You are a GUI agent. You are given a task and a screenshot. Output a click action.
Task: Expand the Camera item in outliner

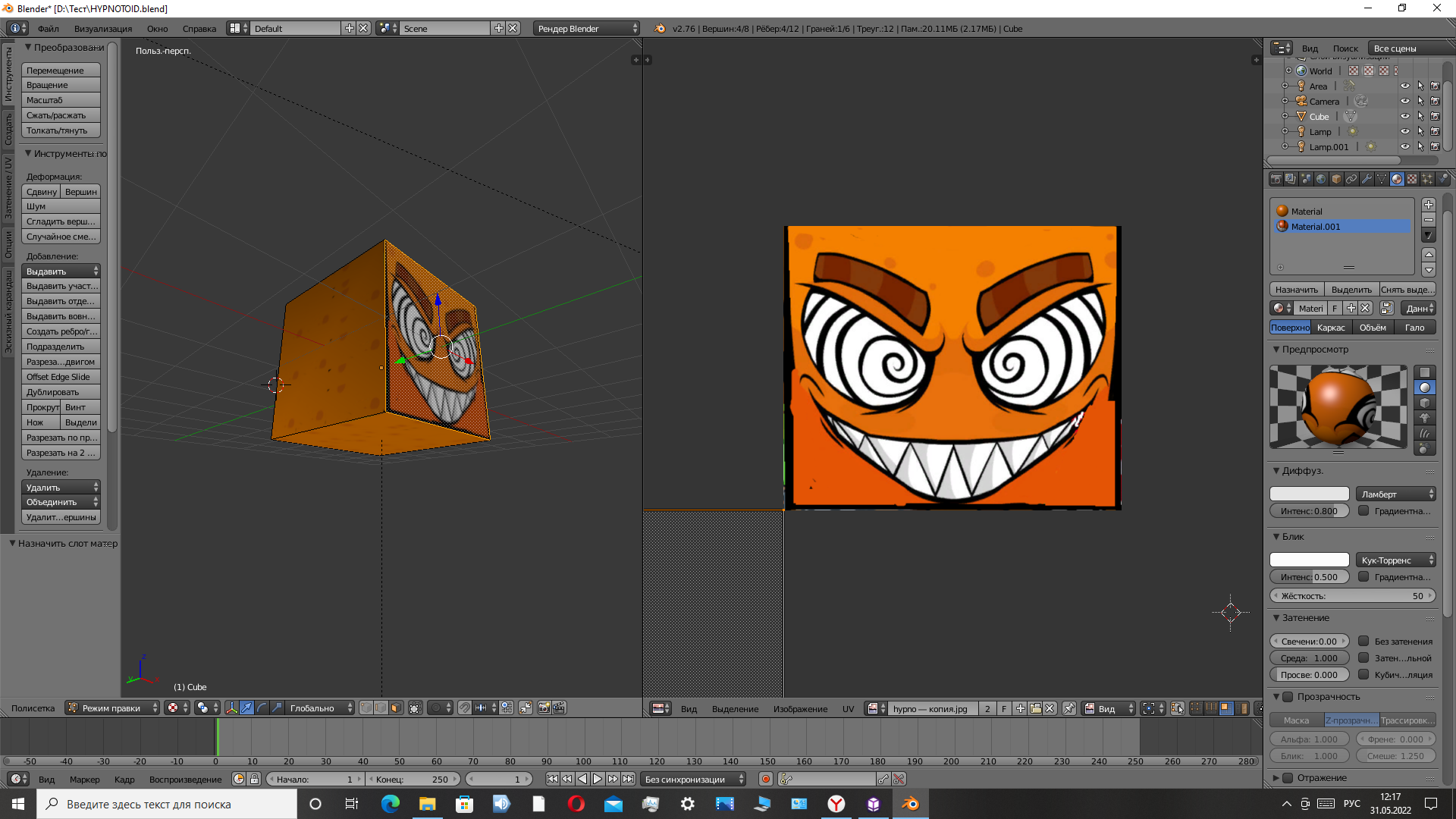(1285, 101)
